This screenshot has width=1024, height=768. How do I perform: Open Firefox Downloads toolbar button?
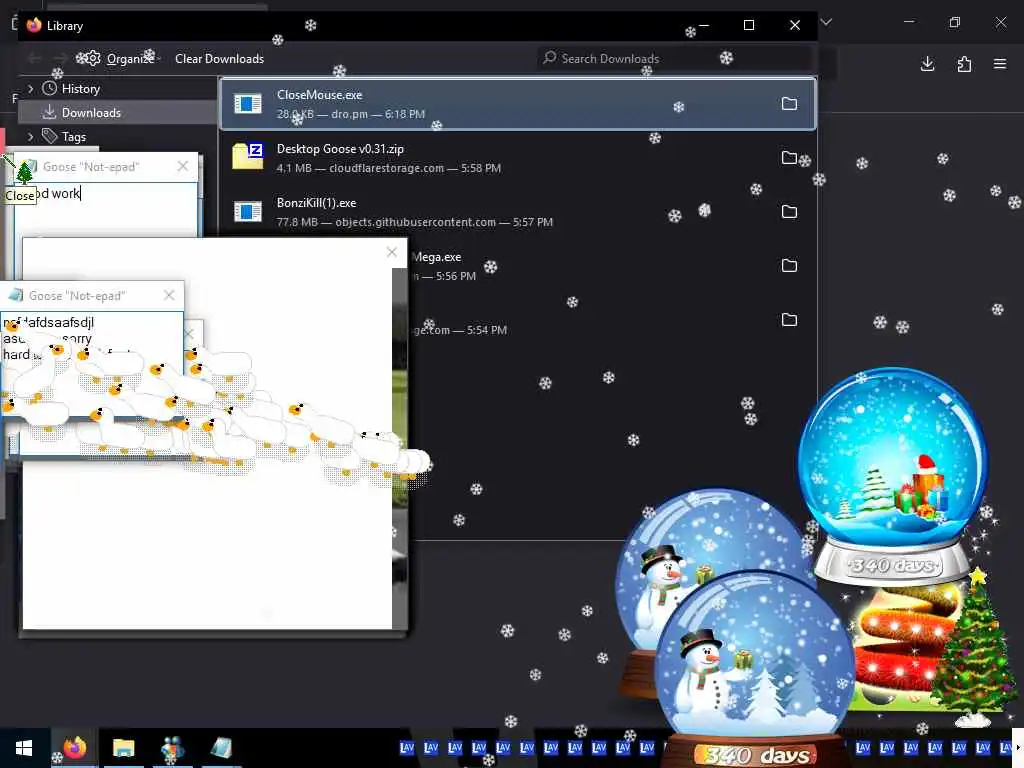click(x=927, y=63)
